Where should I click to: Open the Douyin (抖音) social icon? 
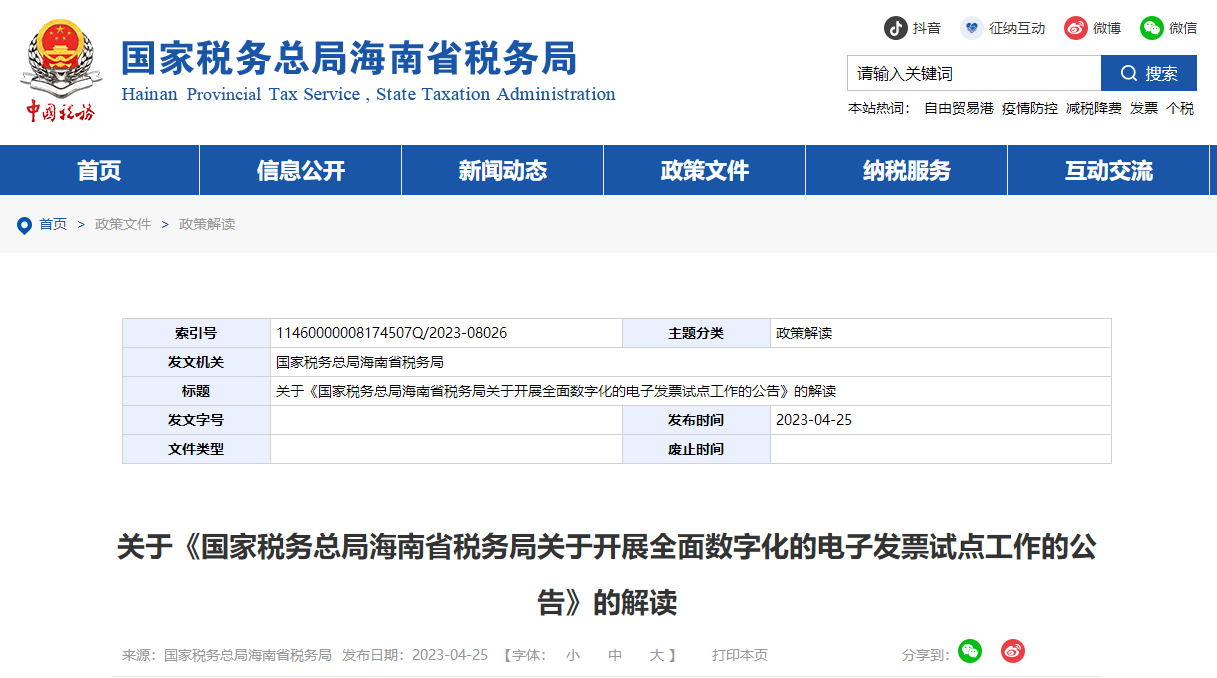pos(895,28)
